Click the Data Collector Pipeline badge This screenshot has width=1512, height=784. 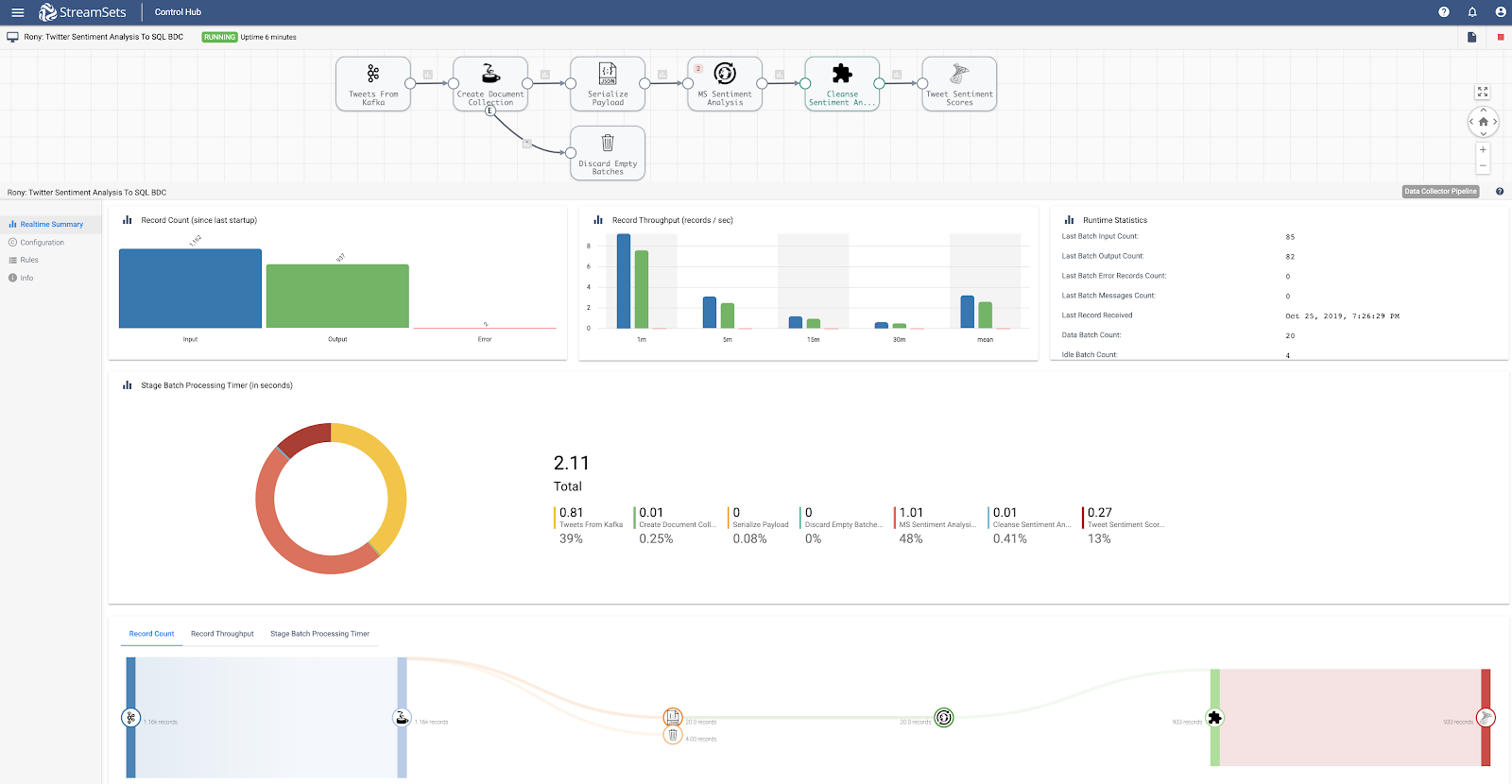[x=1440, y=192]
